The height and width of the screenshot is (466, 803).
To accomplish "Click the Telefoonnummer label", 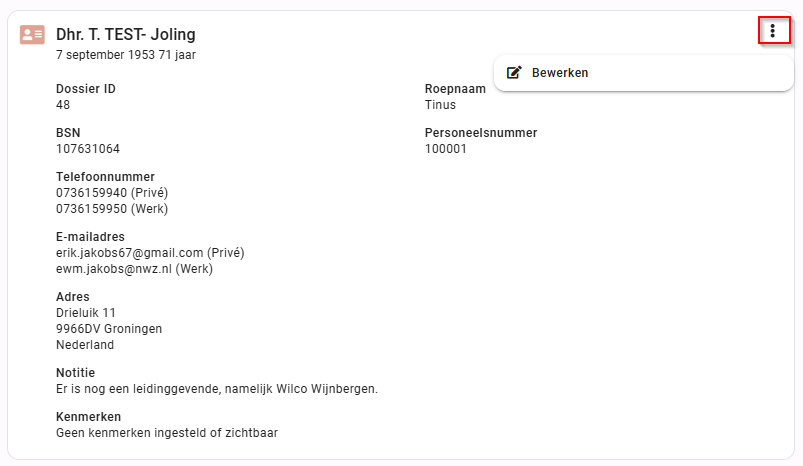I will point(105,177).
